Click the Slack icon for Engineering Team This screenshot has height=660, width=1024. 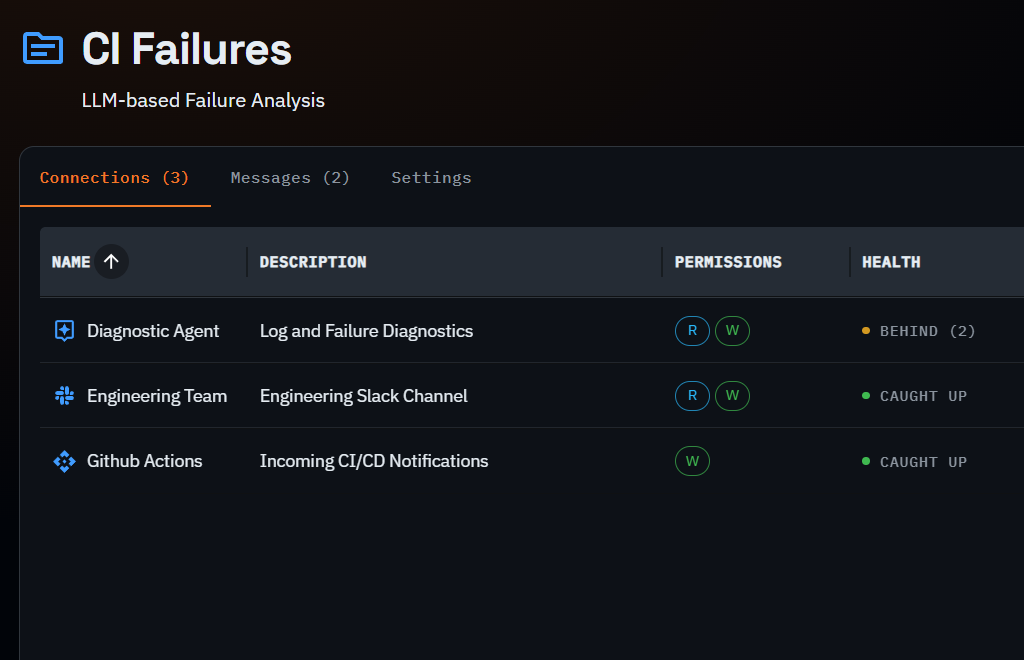point(64,396)
